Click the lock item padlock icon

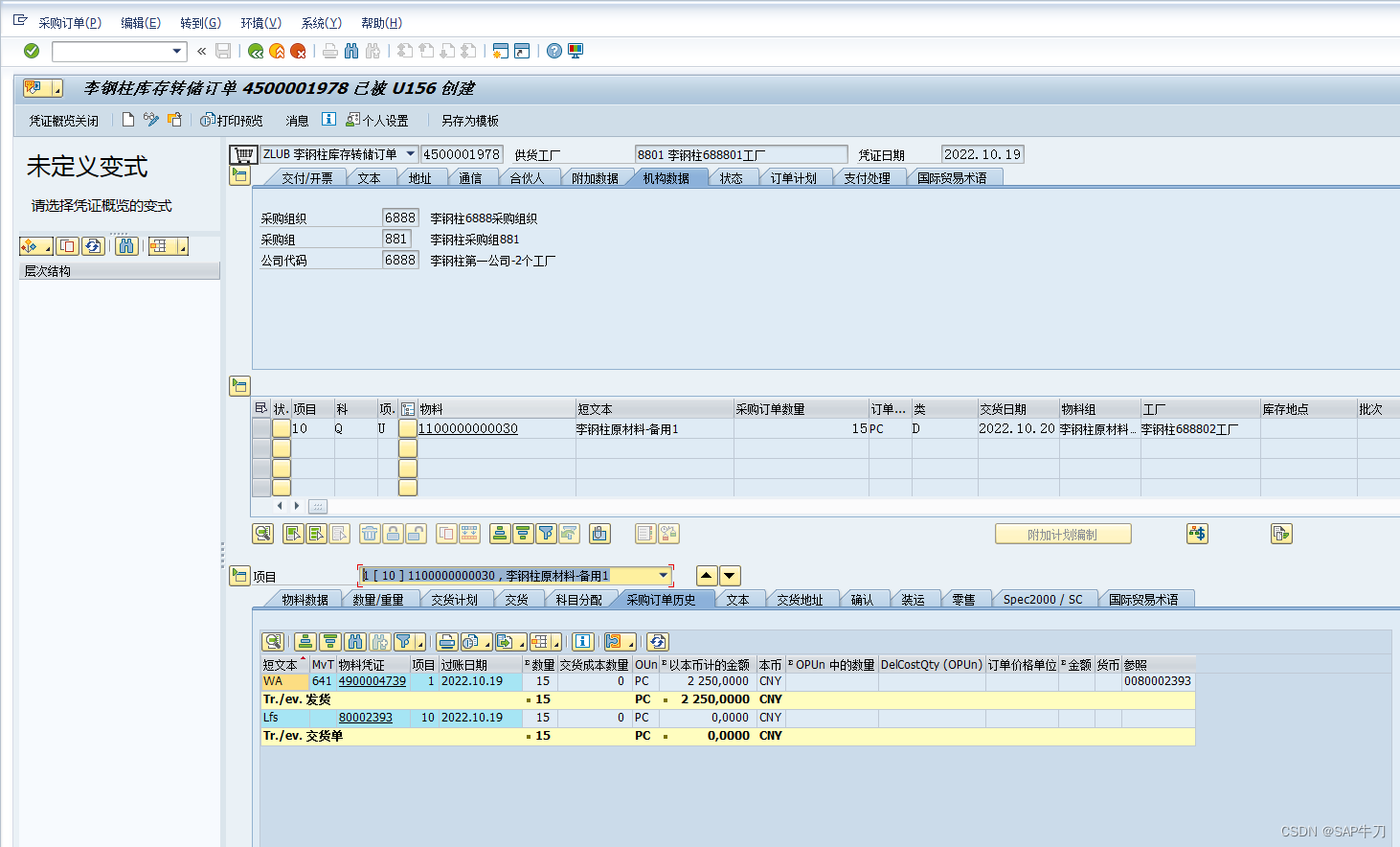[393, 534]
